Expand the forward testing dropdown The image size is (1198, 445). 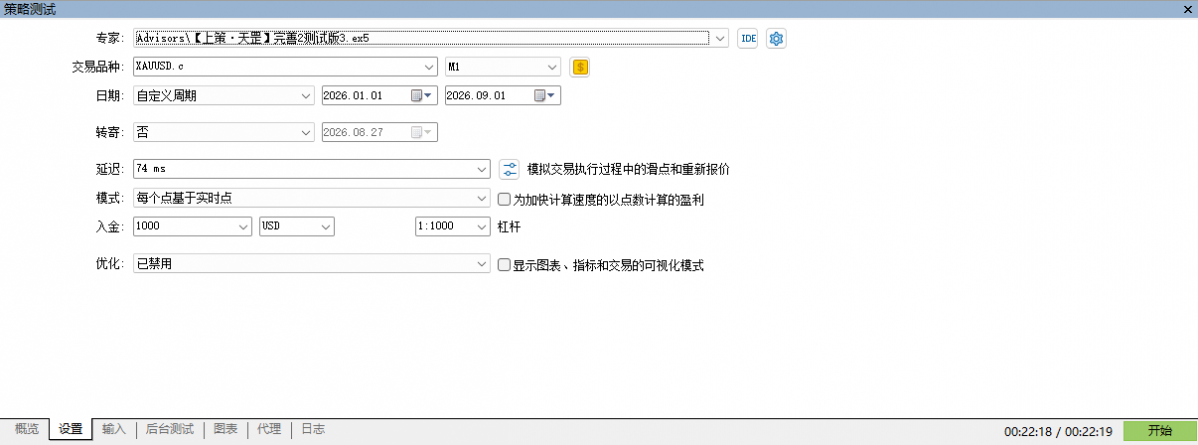pos(306,132)
